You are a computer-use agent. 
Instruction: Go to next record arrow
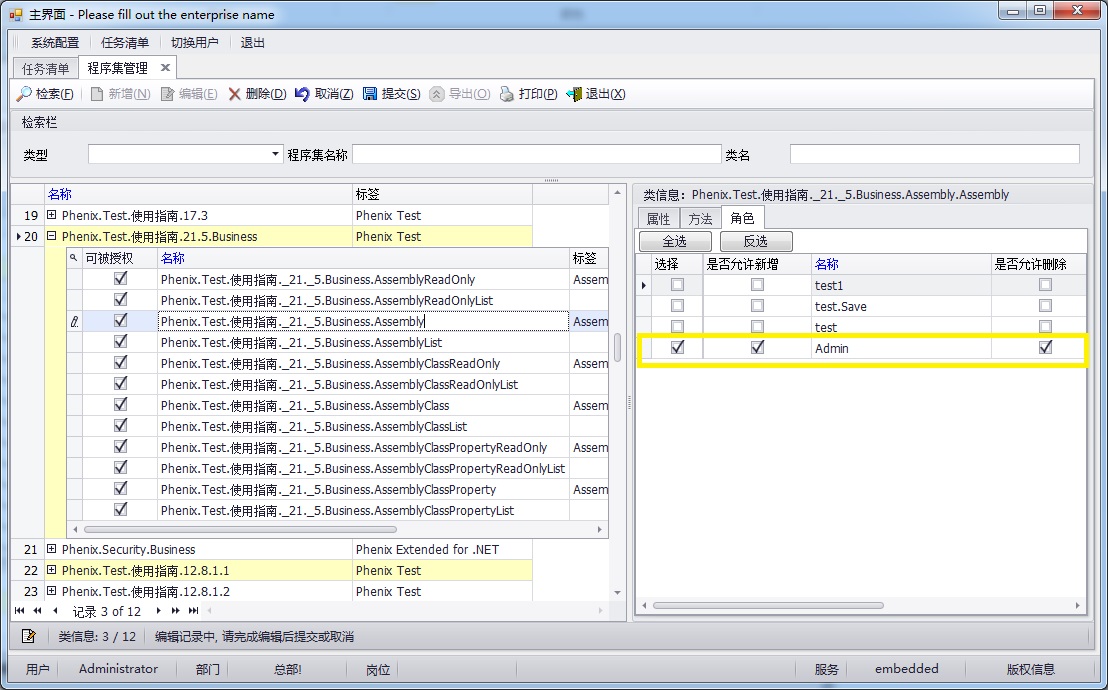(158, 611)
